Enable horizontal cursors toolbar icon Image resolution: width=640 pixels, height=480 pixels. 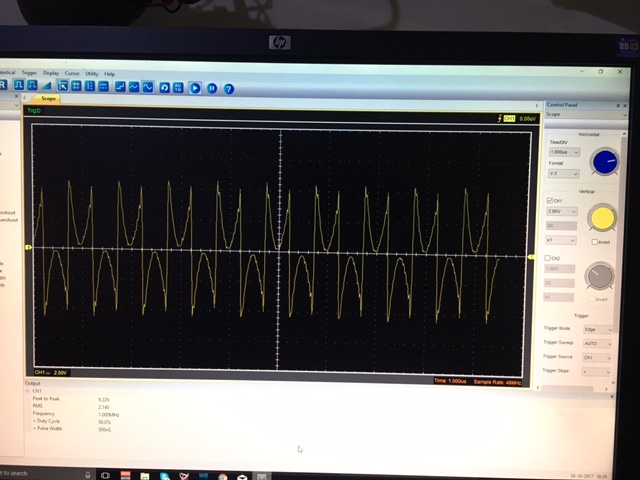pyautogui.click(x=103, y=87)
